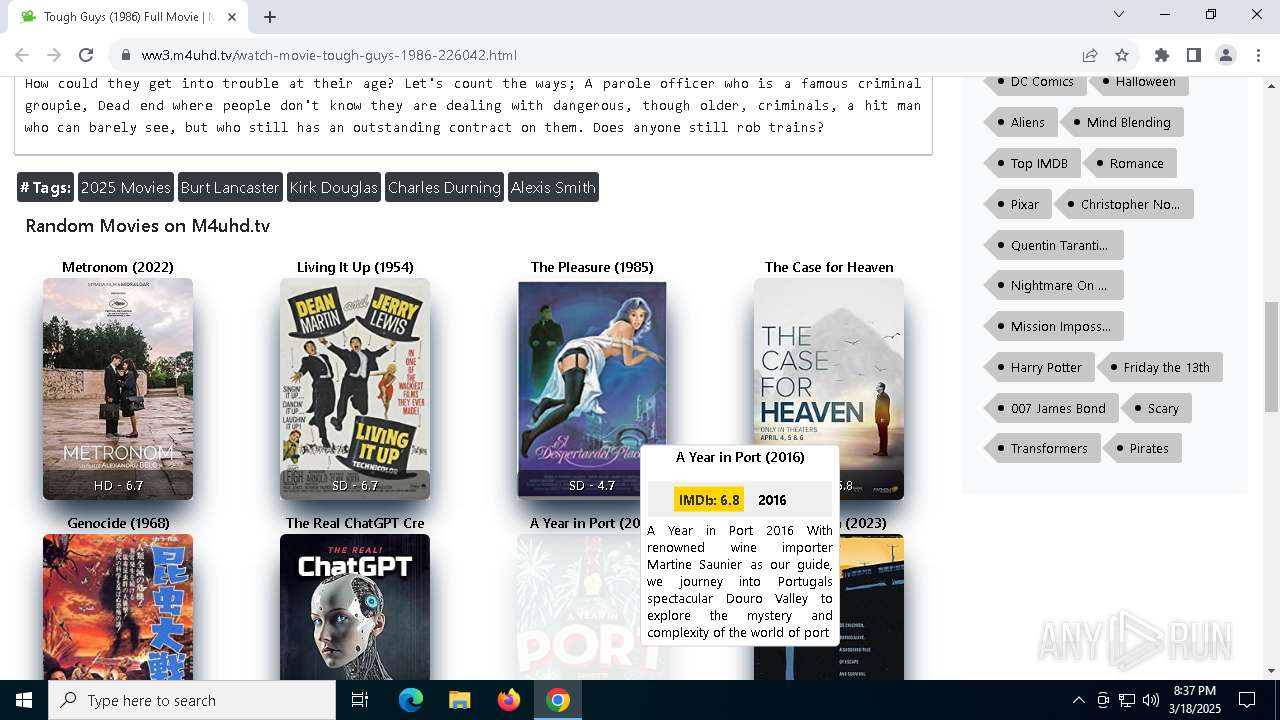Open the Genocide (1968) poster

(x=118, y=607)
